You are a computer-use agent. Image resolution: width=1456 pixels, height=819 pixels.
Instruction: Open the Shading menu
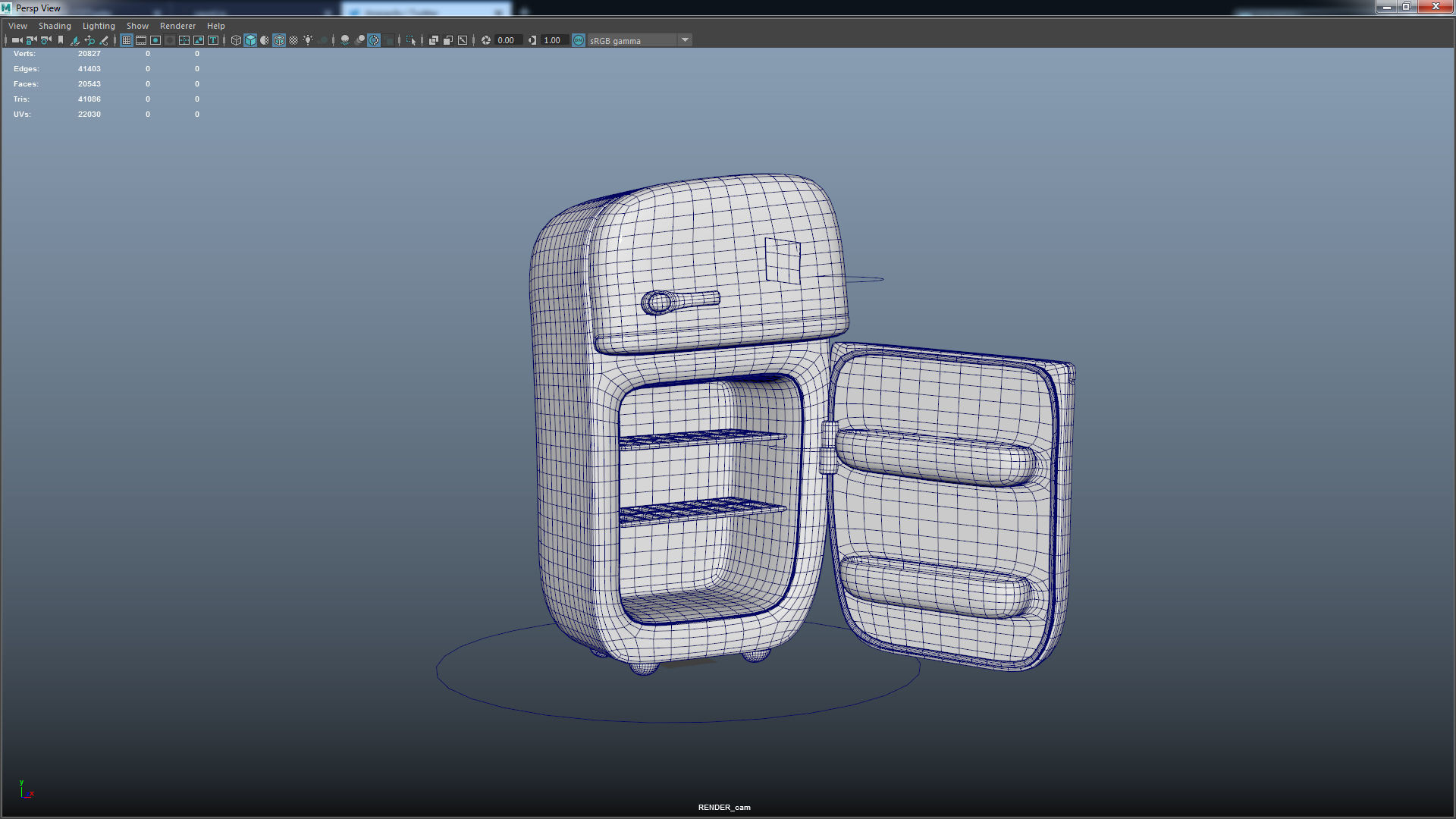tap(55, 25)
